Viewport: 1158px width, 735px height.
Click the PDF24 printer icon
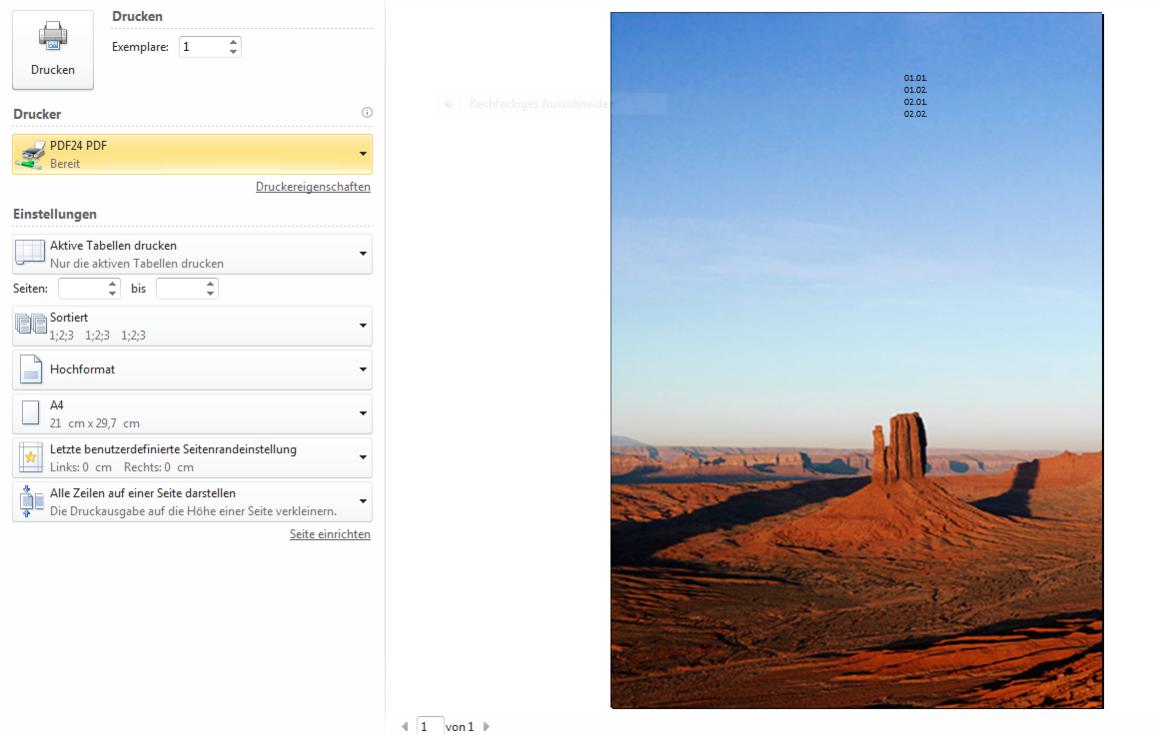pyautogui.click(x=31, y=154)
